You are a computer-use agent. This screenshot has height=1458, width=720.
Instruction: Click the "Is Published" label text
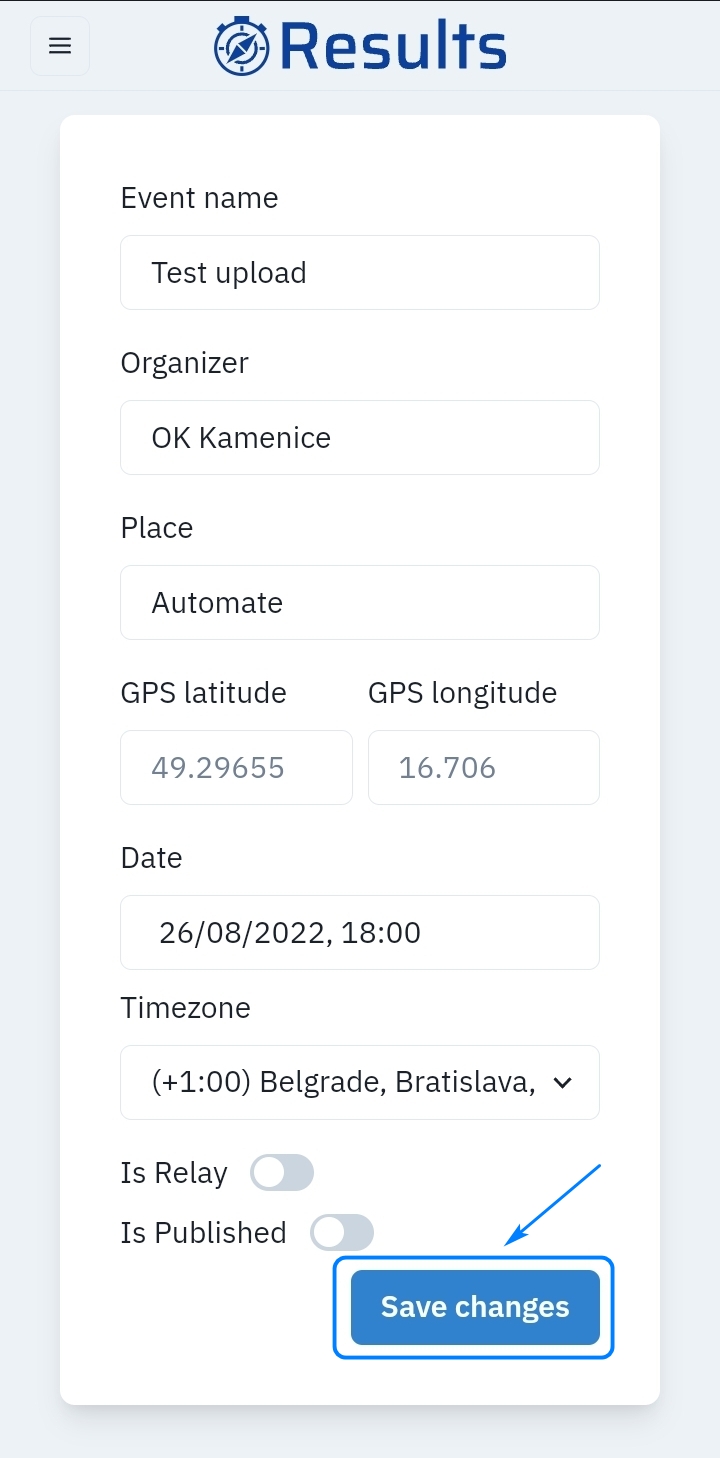pos(203,1232)
